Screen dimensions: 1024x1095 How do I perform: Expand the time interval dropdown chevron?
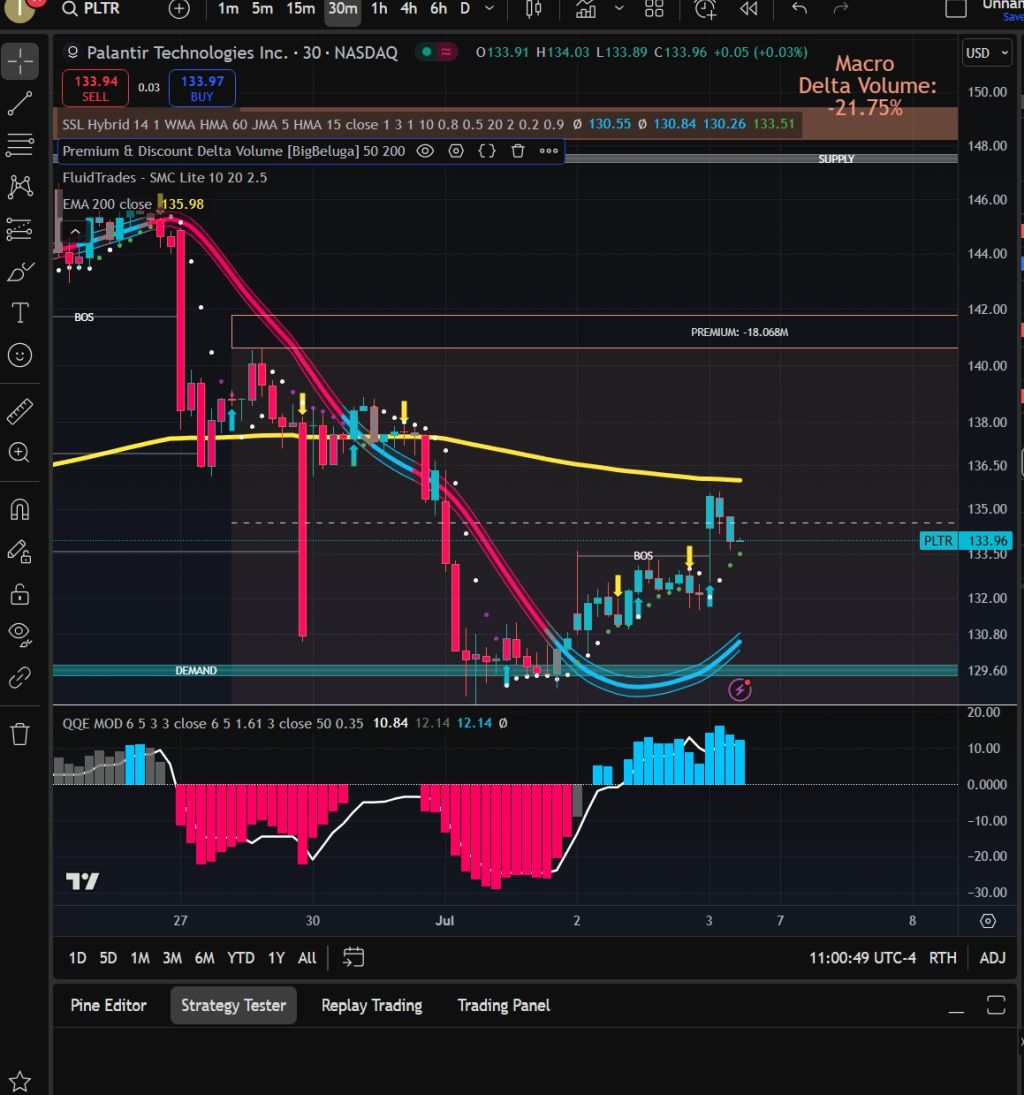490,8
